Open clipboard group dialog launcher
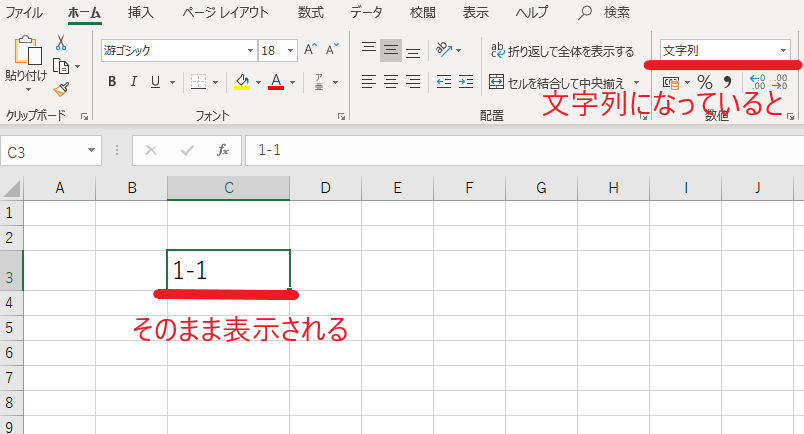The height and width of the screenshot is (434, 804). [84, 117]
